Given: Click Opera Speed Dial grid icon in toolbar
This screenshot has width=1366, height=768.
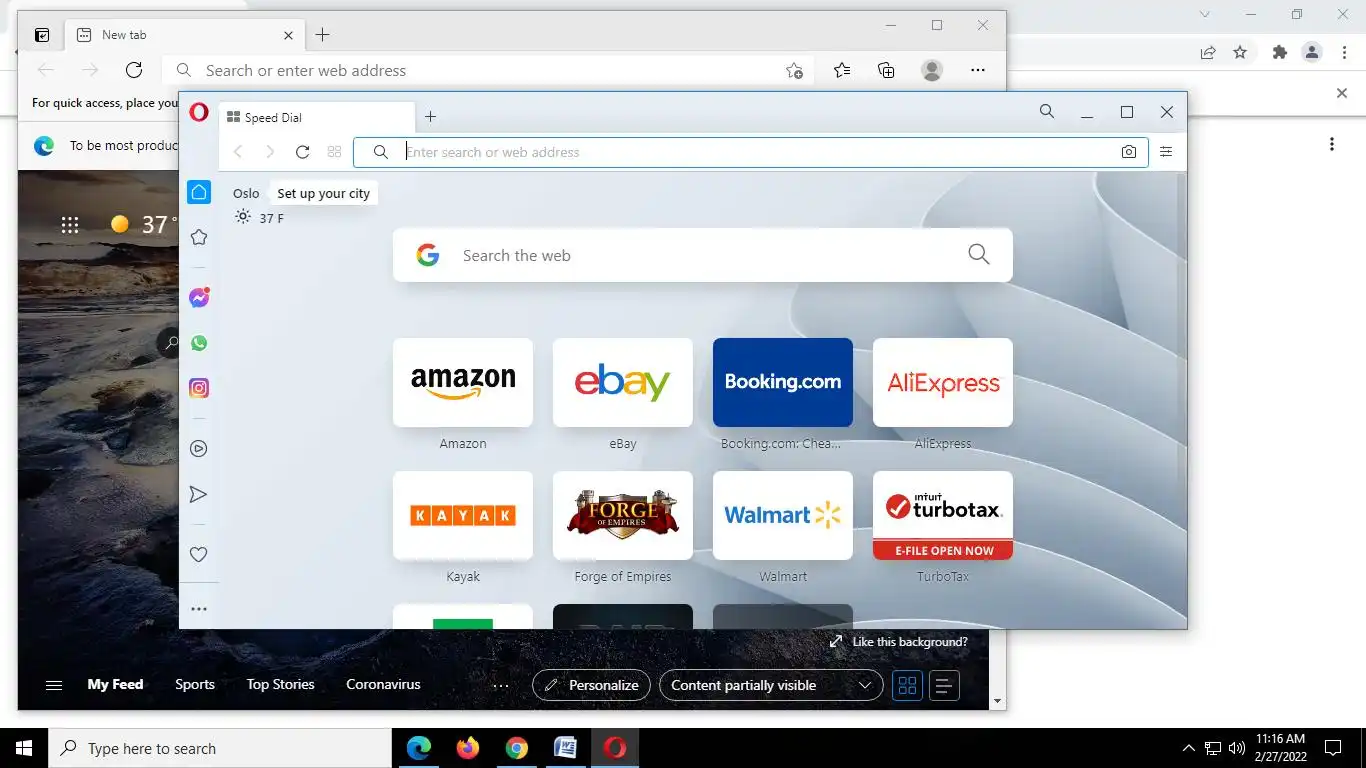Looking at the screenshot, I should click(x=334, y=152).
